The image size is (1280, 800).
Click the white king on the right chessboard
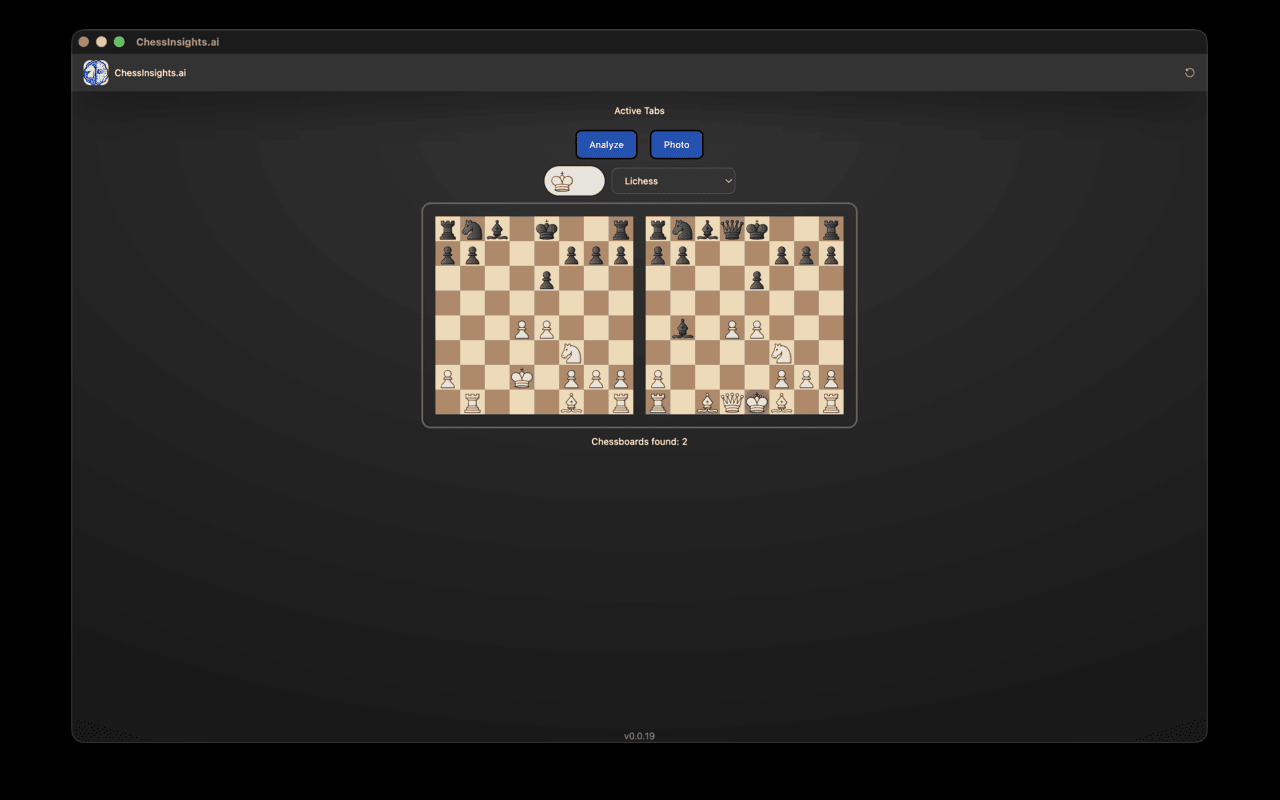point(757,402)
